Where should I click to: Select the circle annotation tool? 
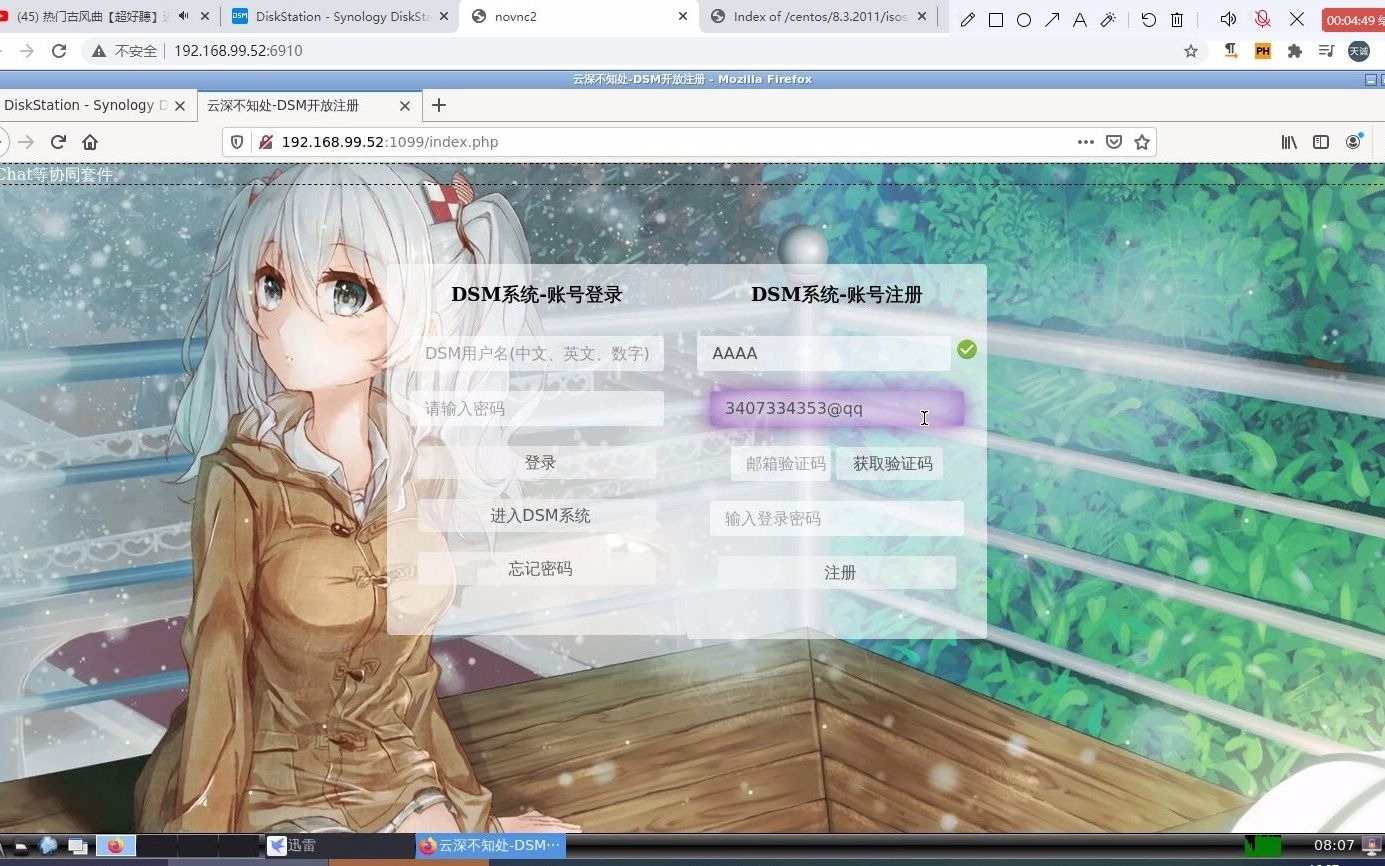[x=1024, y=20]
